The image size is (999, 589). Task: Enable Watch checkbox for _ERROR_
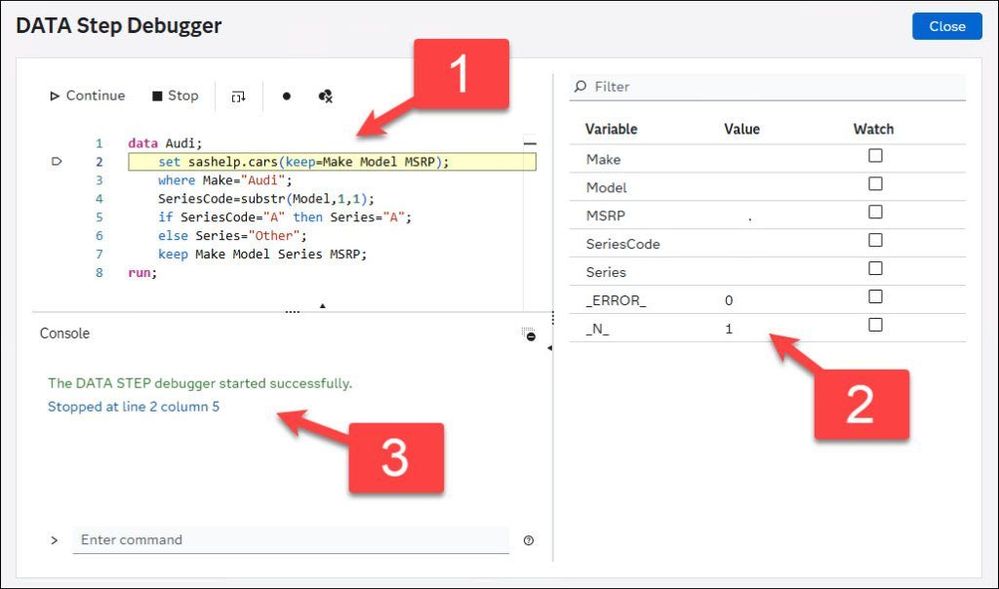875,296
